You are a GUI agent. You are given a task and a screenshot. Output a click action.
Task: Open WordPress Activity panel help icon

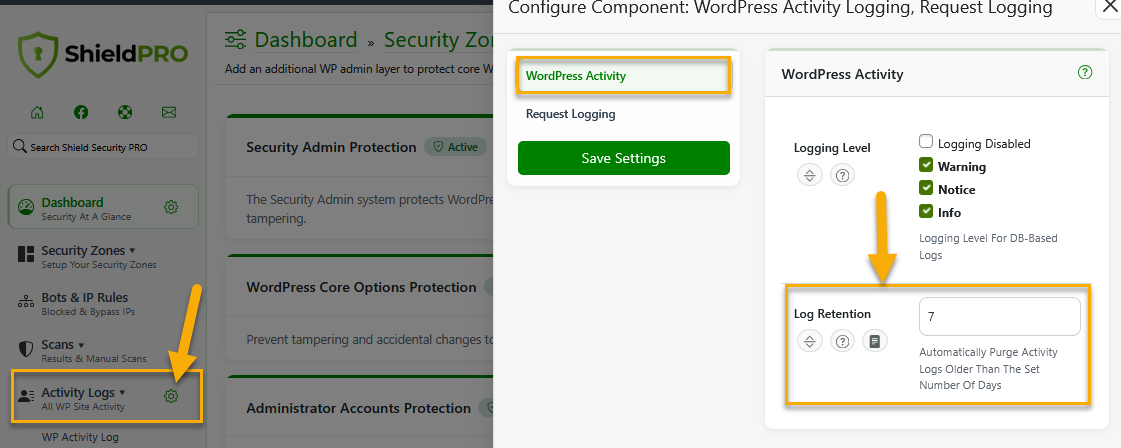[x=1085, y=72]
